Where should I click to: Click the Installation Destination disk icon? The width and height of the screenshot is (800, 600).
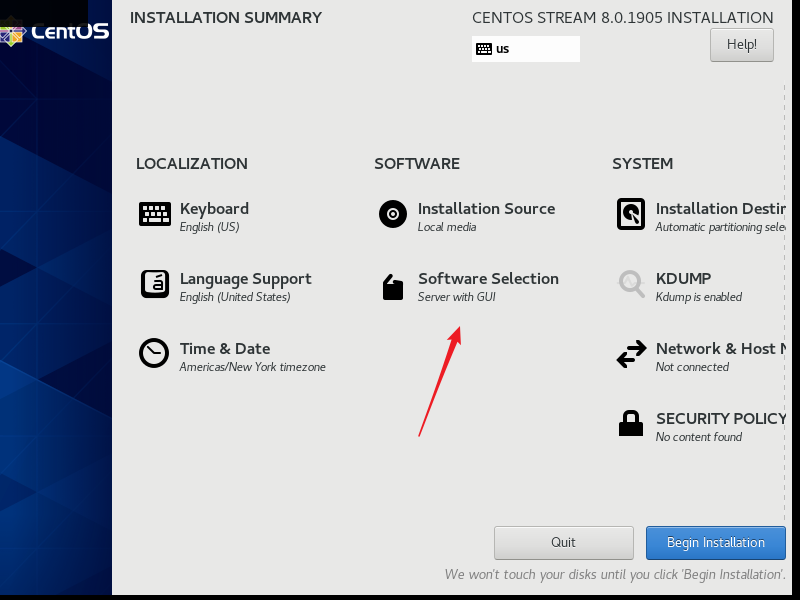tap(631, 214)
